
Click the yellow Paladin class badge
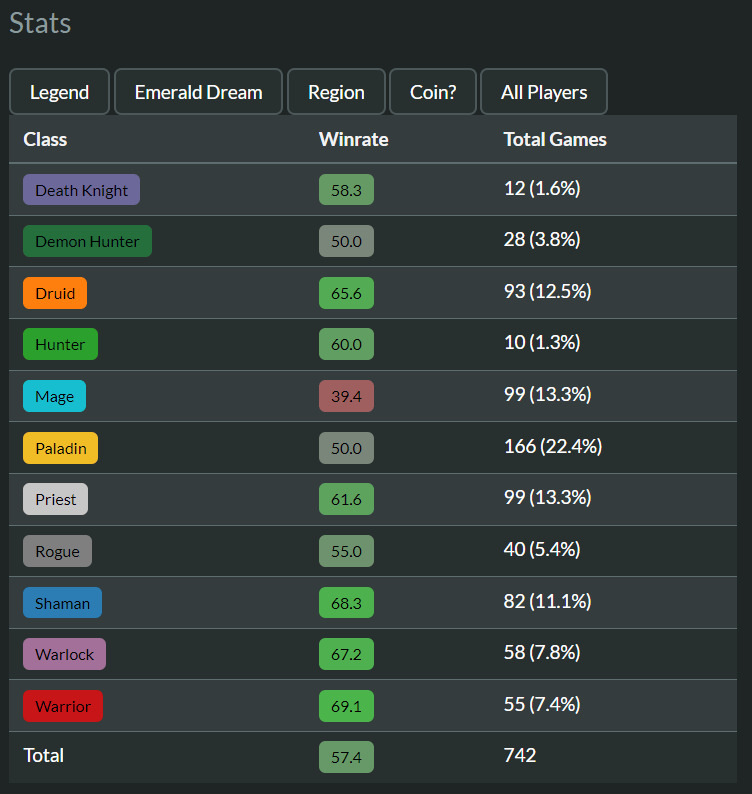[x=60, y=448]
